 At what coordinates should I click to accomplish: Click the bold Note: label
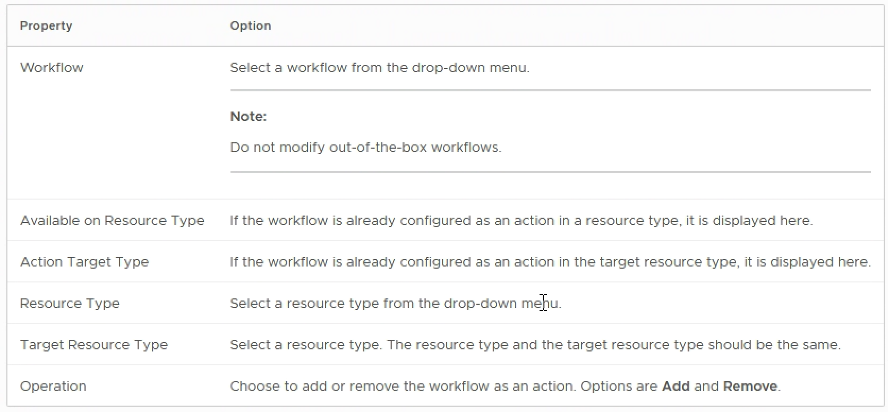(x=248, y=117)
